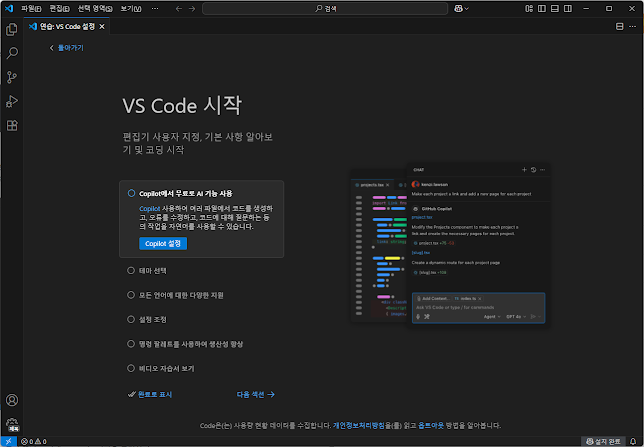Open the Manage gear icon

[12, 424]
